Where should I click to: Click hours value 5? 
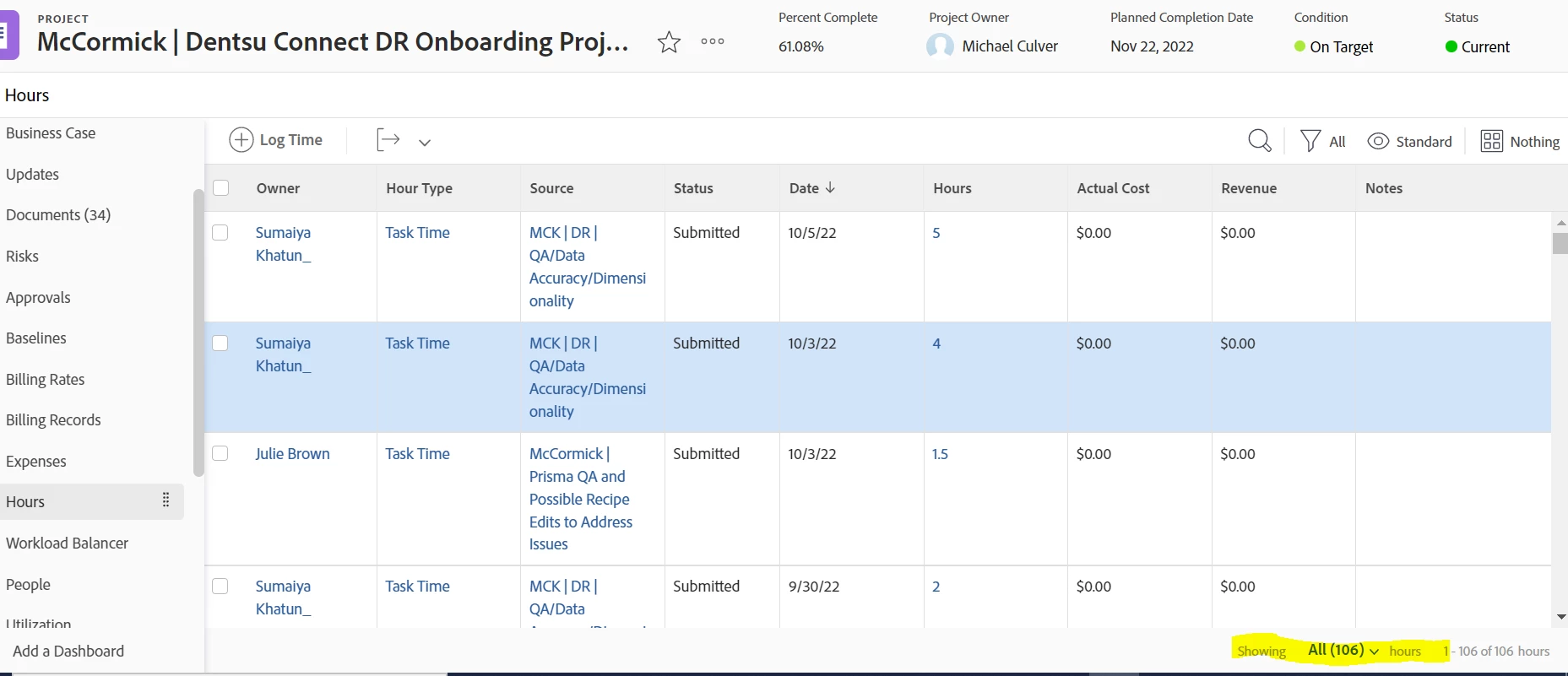[x=936, y=233]
